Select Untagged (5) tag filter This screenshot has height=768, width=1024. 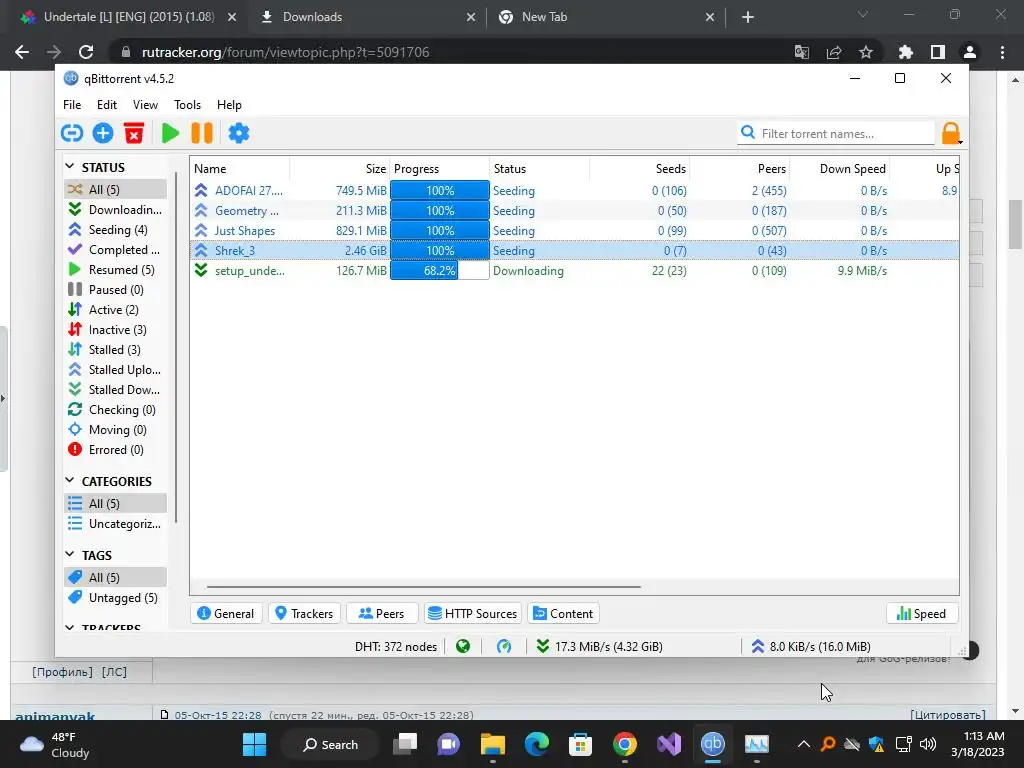click(115, 598)
